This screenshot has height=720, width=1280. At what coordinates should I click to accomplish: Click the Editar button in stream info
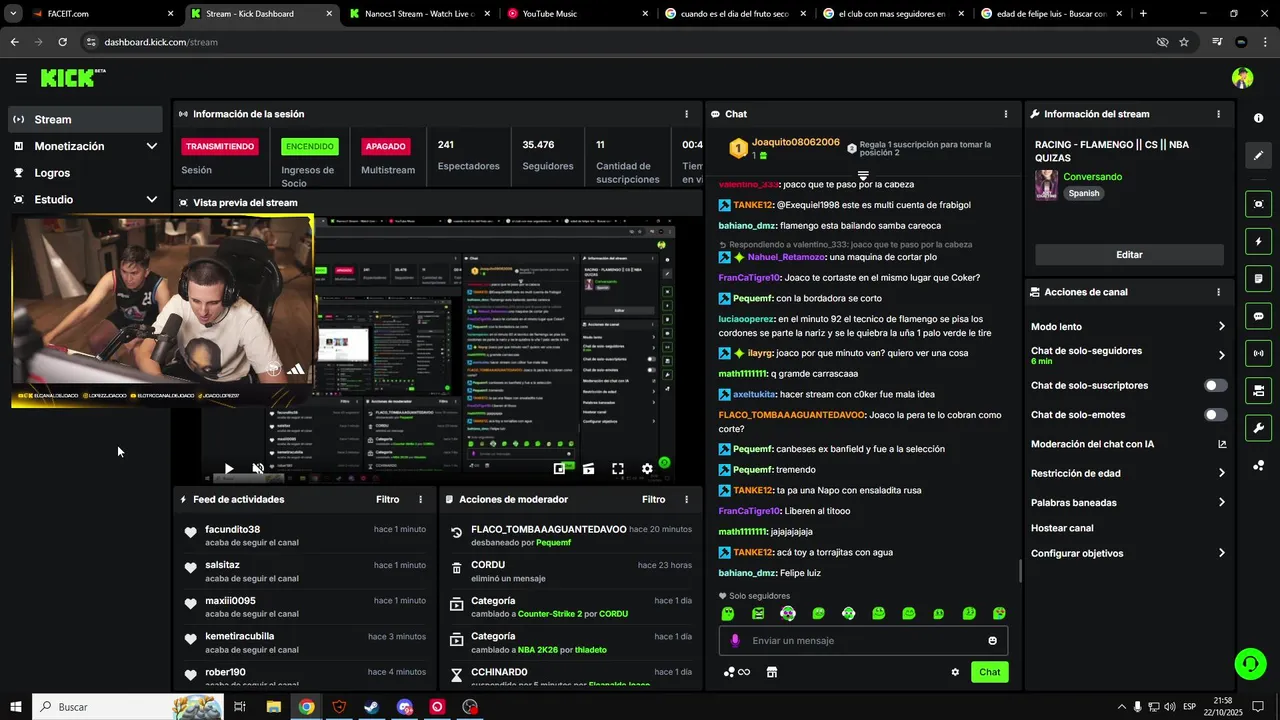coord(1129,255)
